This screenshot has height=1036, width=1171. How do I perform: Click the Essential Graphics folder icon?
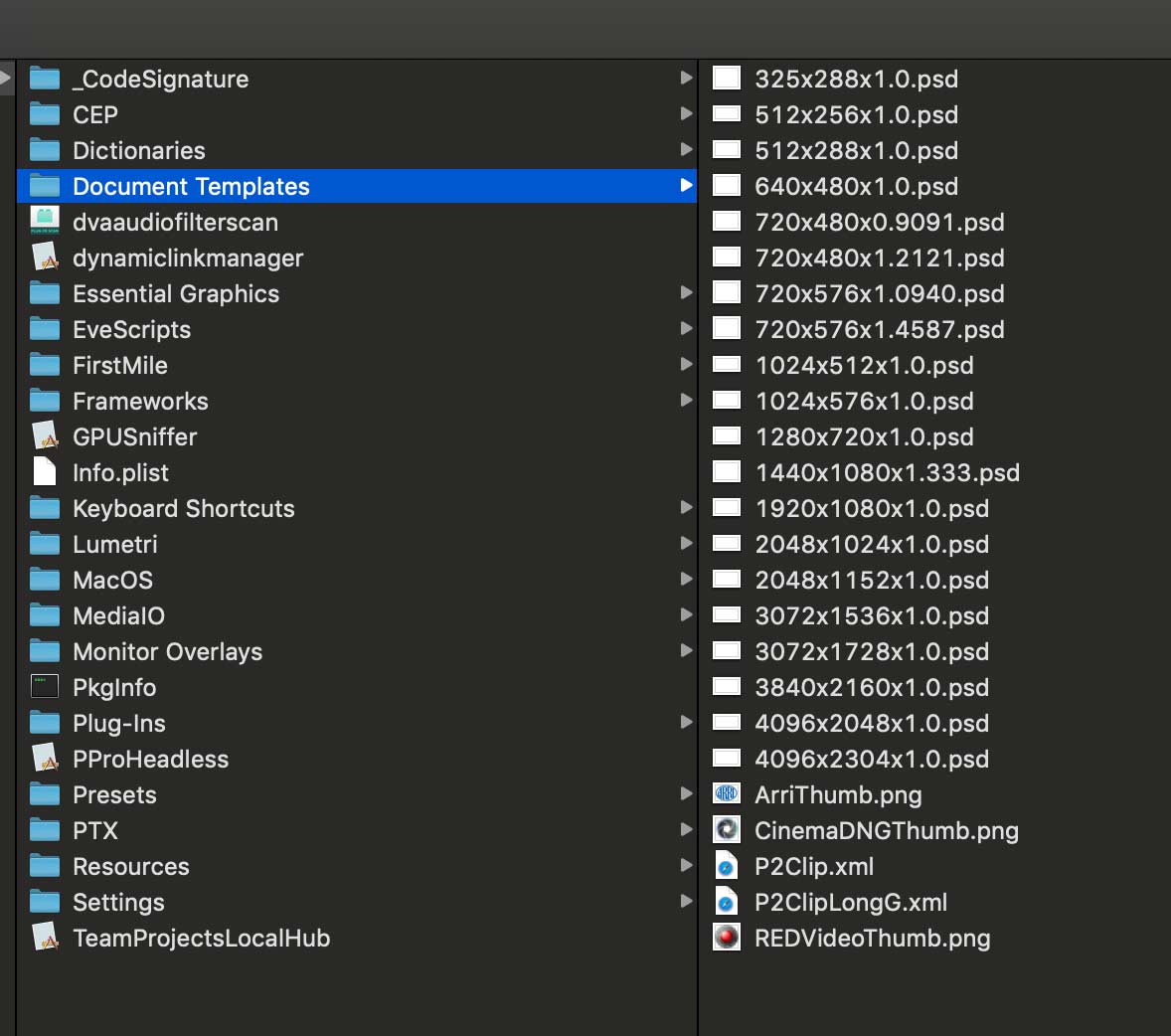click(45, 292)
